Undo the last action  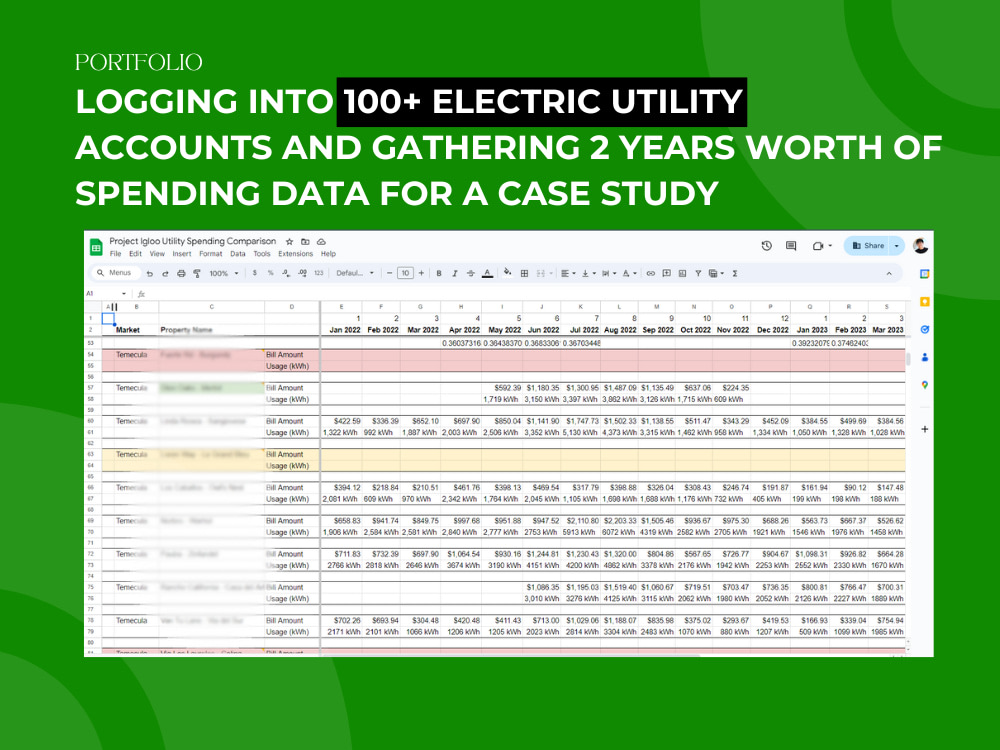(150, 274)
